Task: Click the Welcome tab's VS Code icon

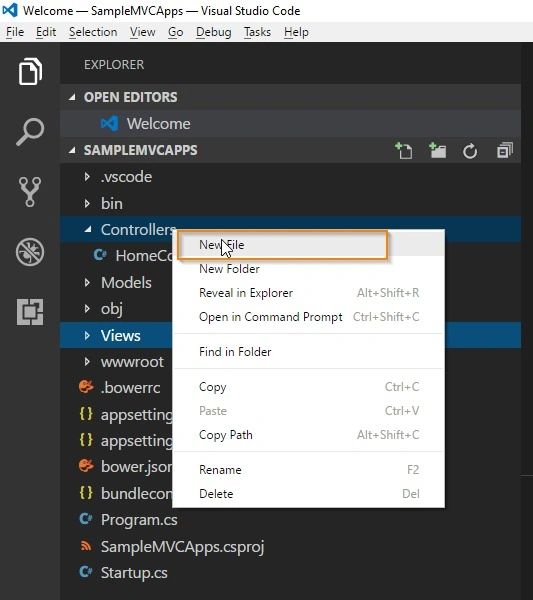Action: (x=109, y=124)
